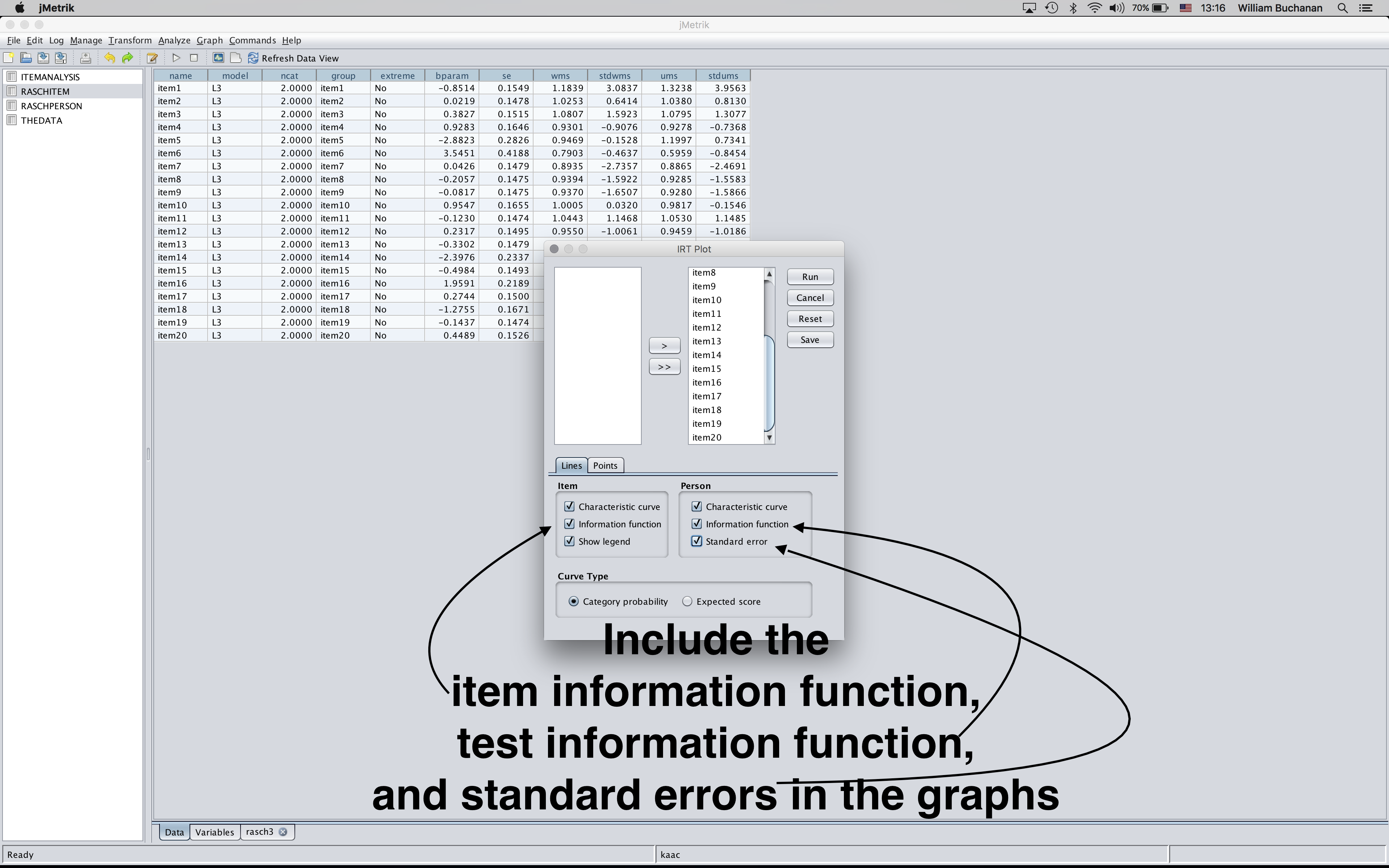
Task: Click the item list scroll down arrow
Action: 770,438
